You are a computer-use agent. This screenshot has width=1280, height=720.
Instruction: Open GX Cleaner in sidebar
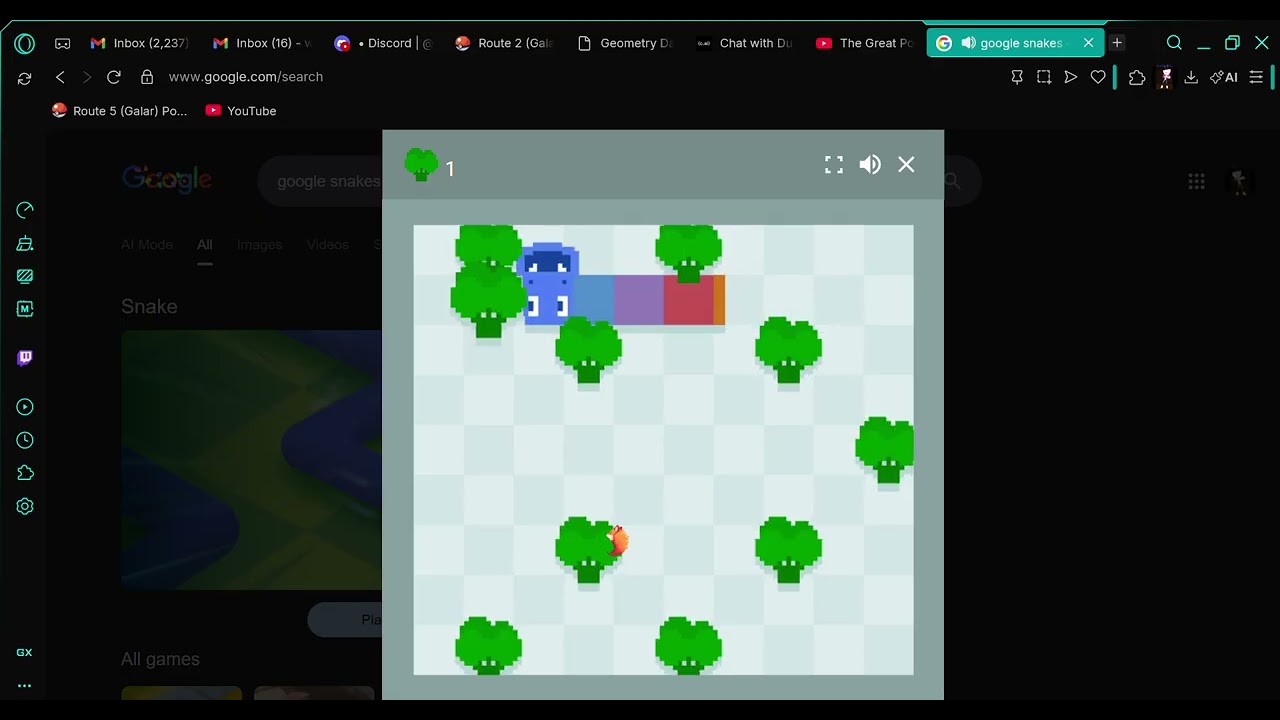(25, 243)
